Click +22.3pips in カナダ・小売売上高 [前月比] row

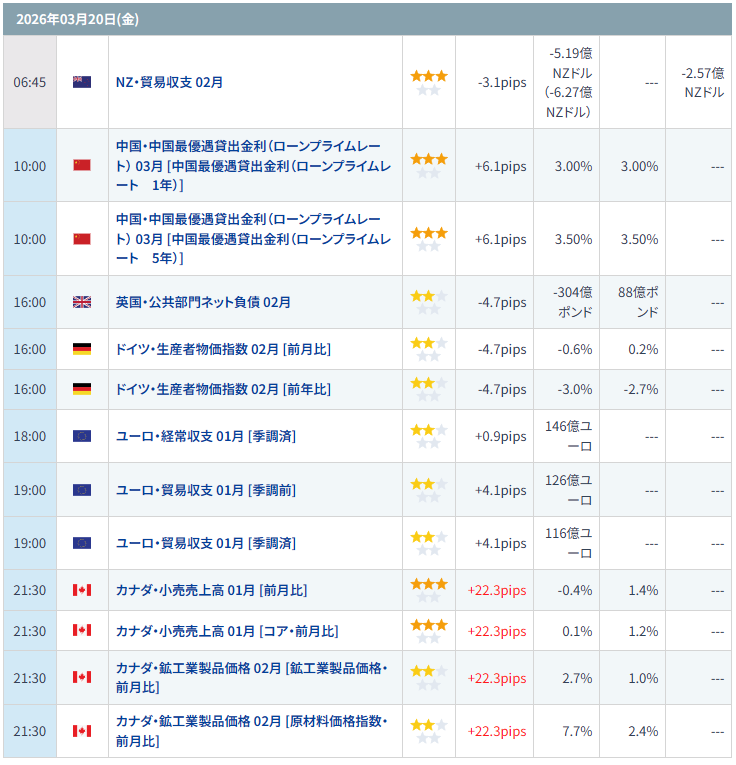[x=496, y=590]
